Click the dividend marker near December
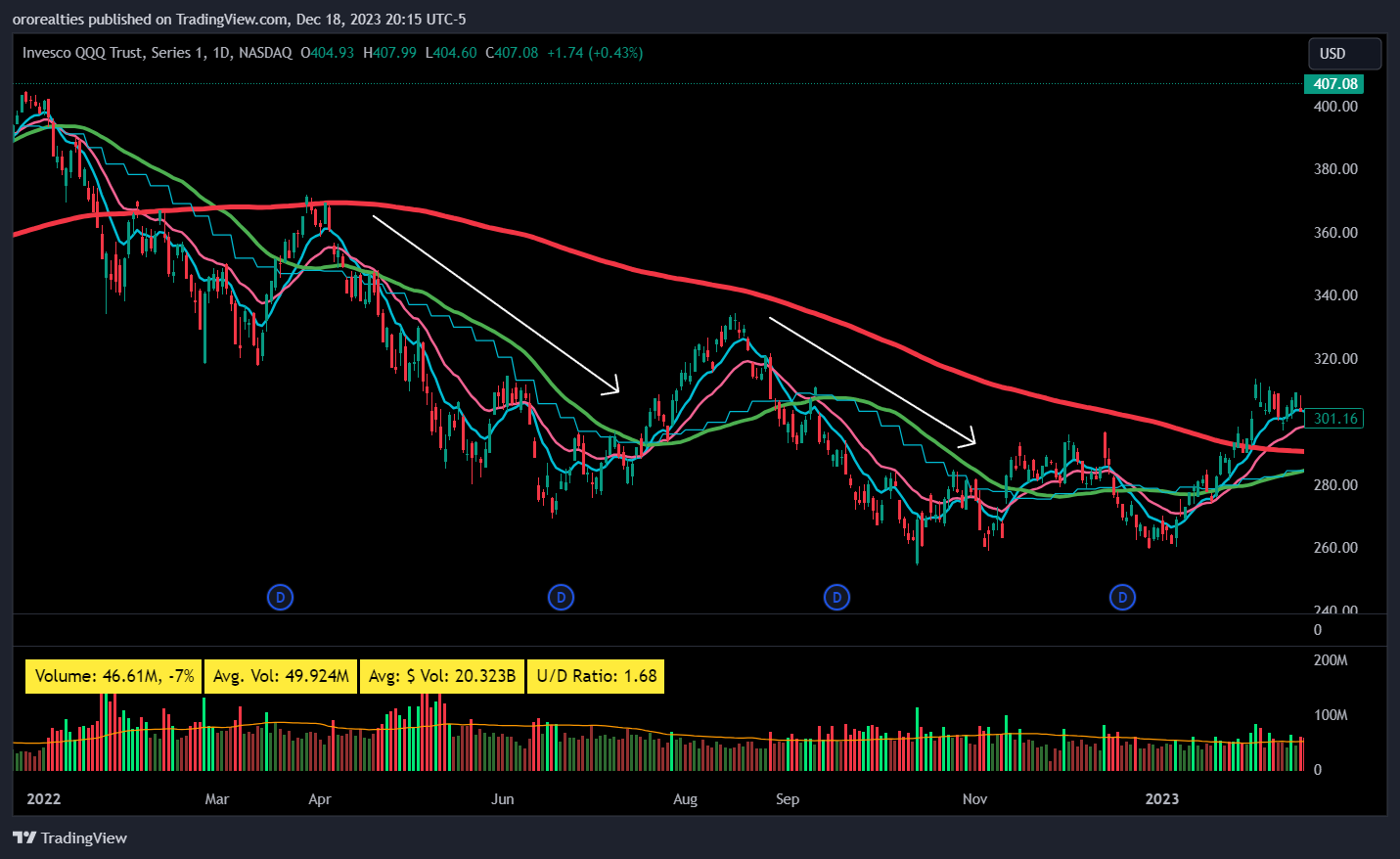The image size is (1400, 859). (x=1122, y=597)
